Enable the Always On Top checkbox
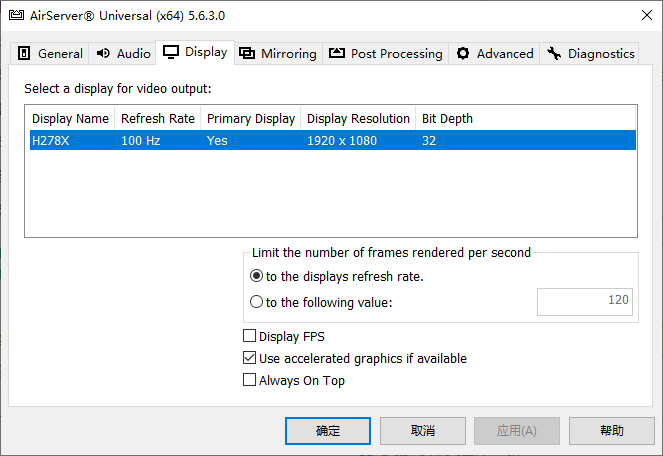 (250, 380)
